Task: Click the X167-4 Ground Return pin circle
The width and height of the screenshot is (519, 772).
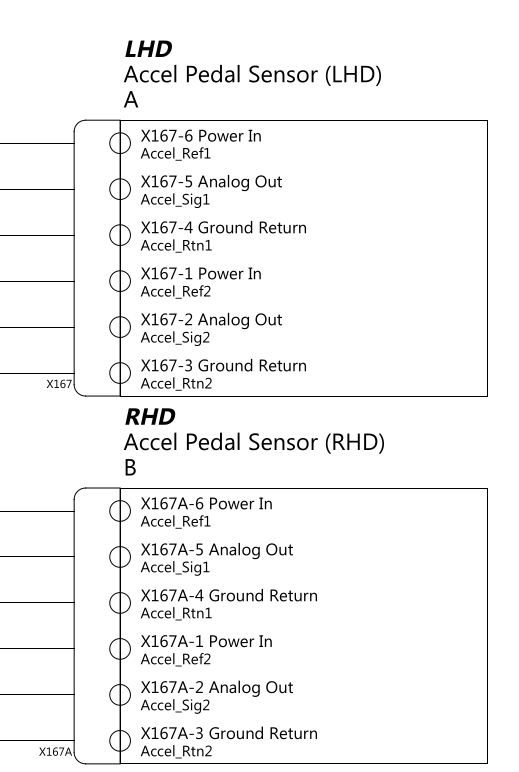Action: 120,235
